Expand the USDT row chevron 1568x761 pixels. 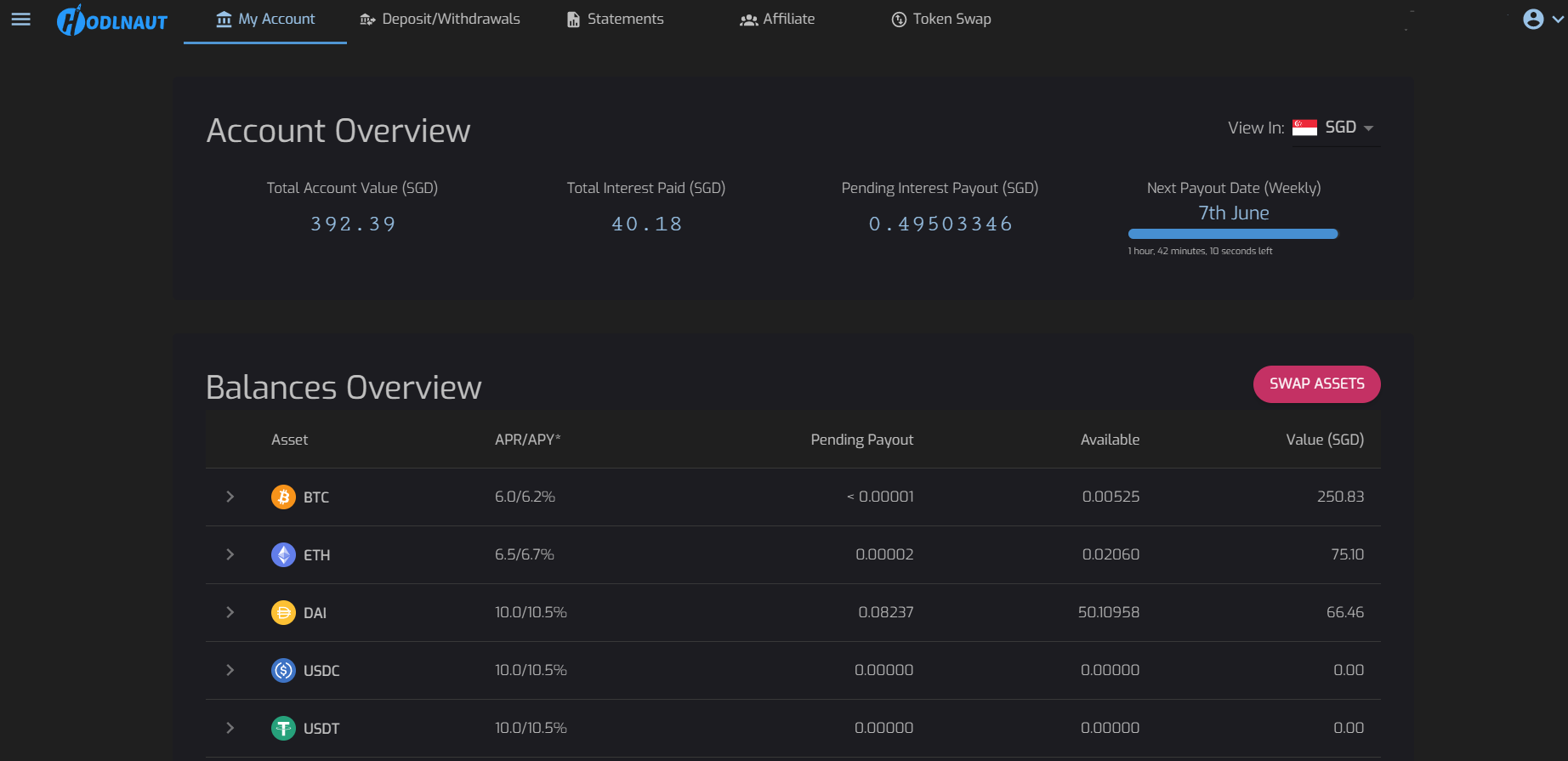click(230, 728)
